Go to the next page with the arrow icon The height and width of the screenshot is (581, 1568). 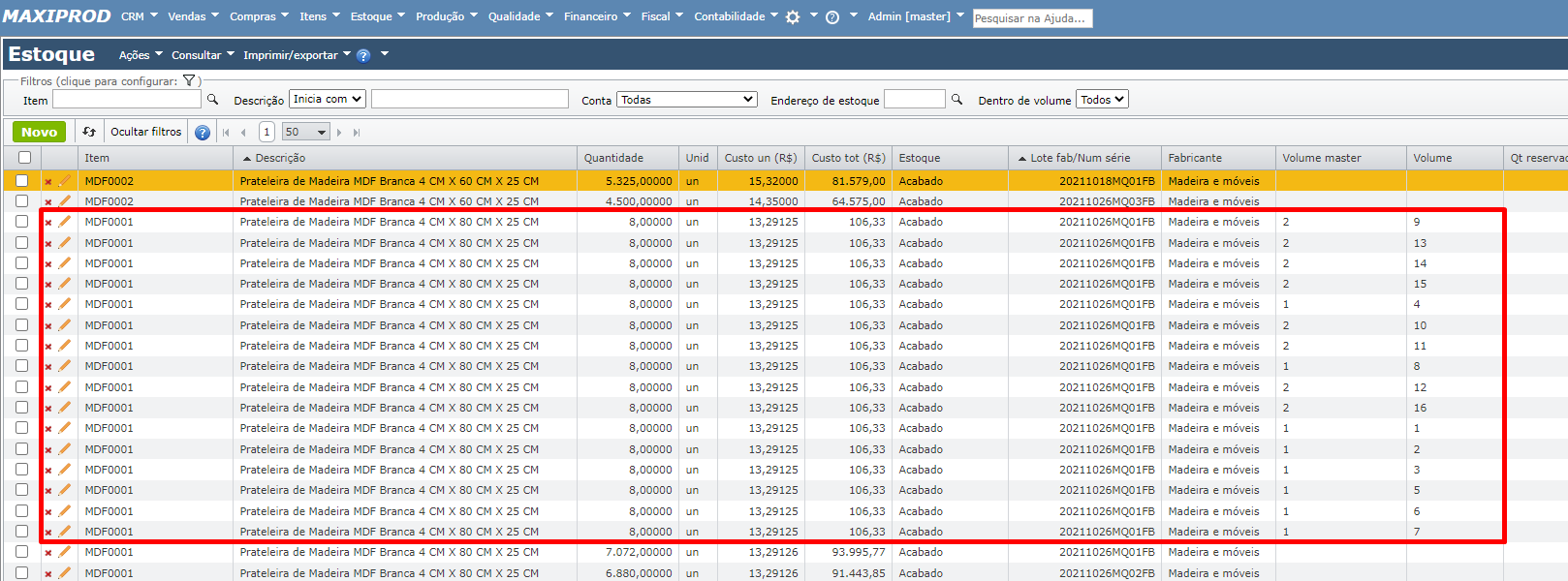(339, 133)
